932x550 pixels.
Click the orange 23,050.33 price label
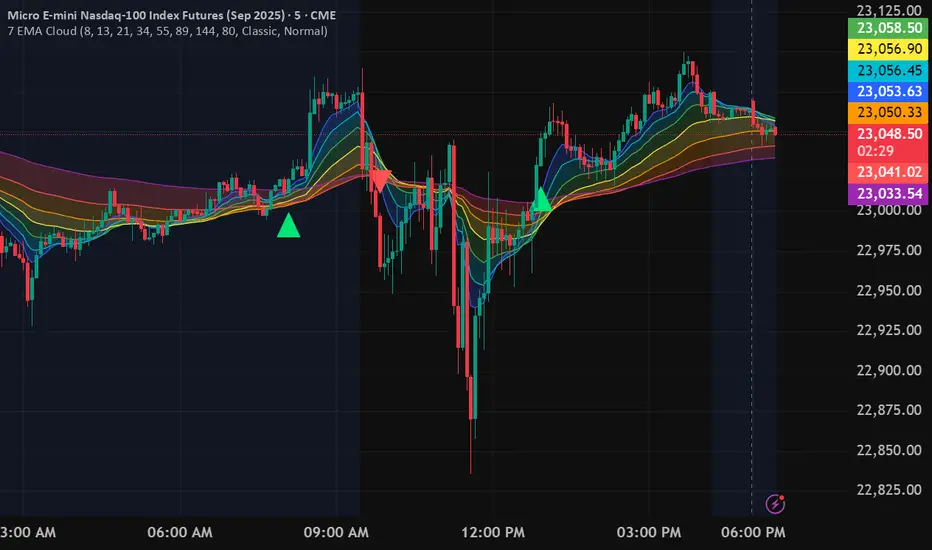(889, 112)
